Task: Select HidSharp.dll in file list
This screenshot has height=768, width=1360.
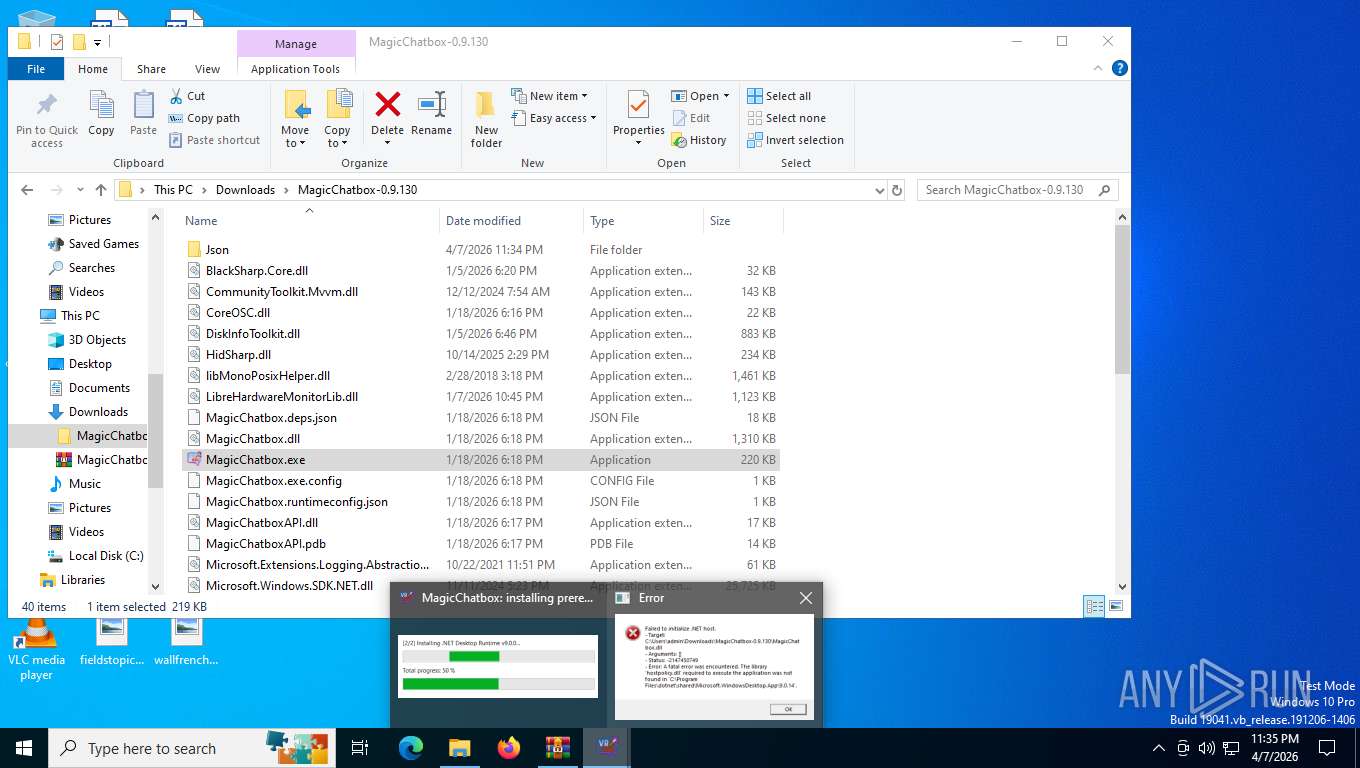Action: point(481,355)
